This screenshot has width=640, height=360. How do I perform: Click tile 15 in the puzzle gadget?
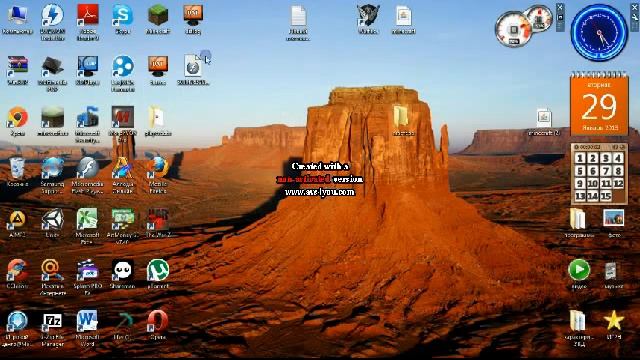pyautogui.click(x=606, y=196)
